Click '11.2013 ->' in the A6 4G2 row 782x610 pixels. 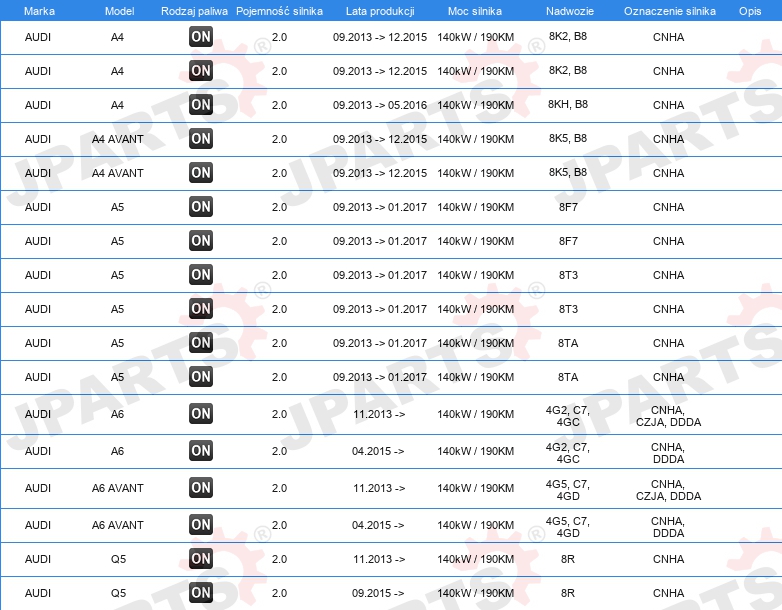pos(379,414)
